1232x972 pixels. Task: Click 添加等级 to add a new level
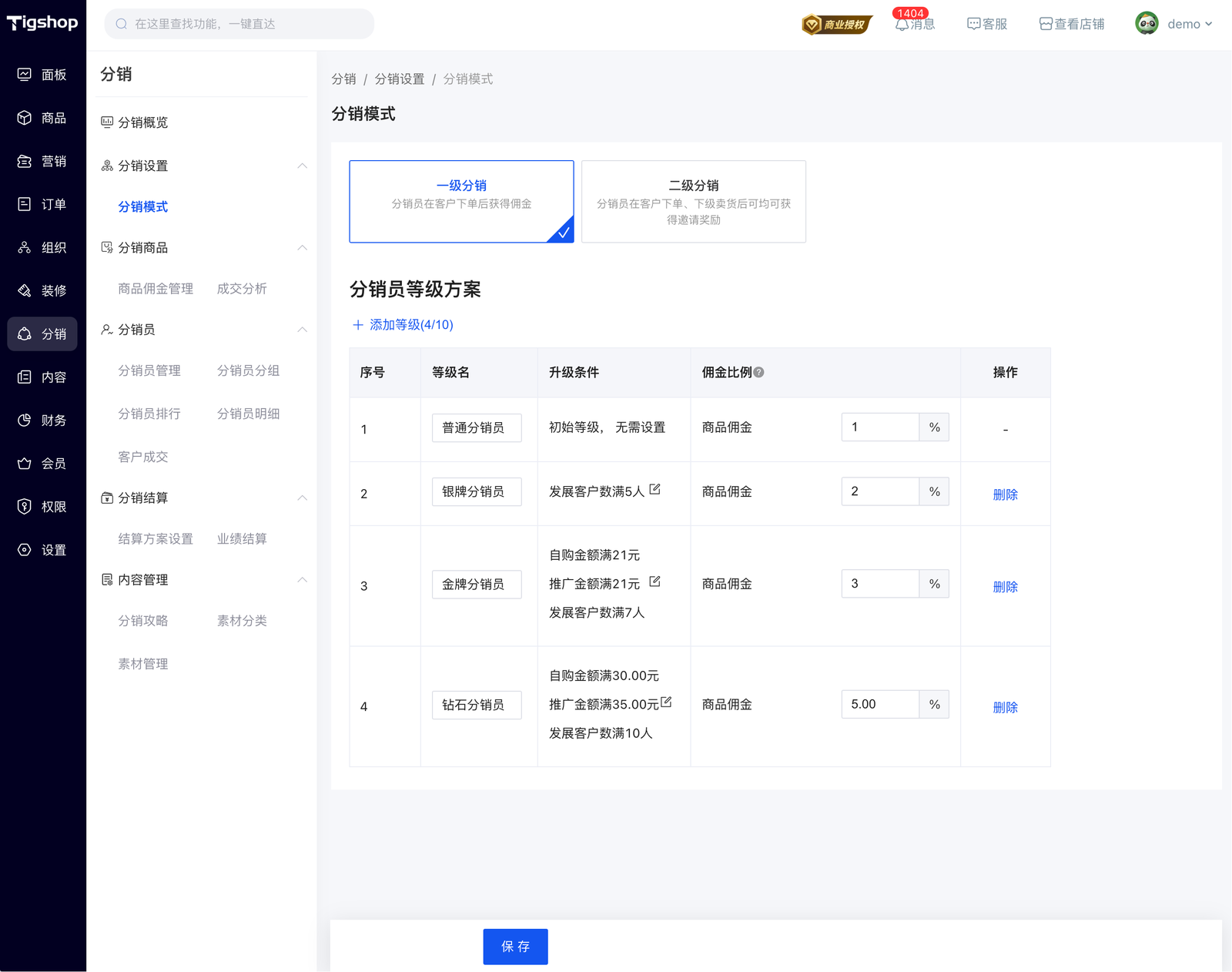[403, 324]
